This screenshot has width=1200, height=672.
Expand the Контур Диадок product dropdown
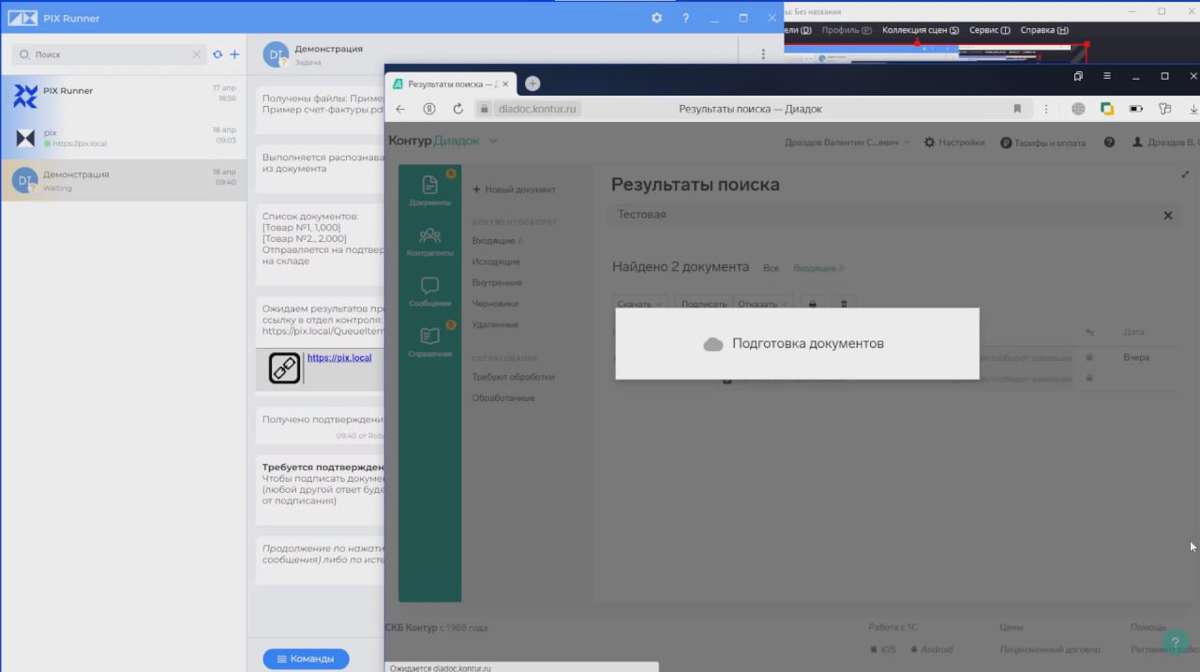tap(493, 141)
